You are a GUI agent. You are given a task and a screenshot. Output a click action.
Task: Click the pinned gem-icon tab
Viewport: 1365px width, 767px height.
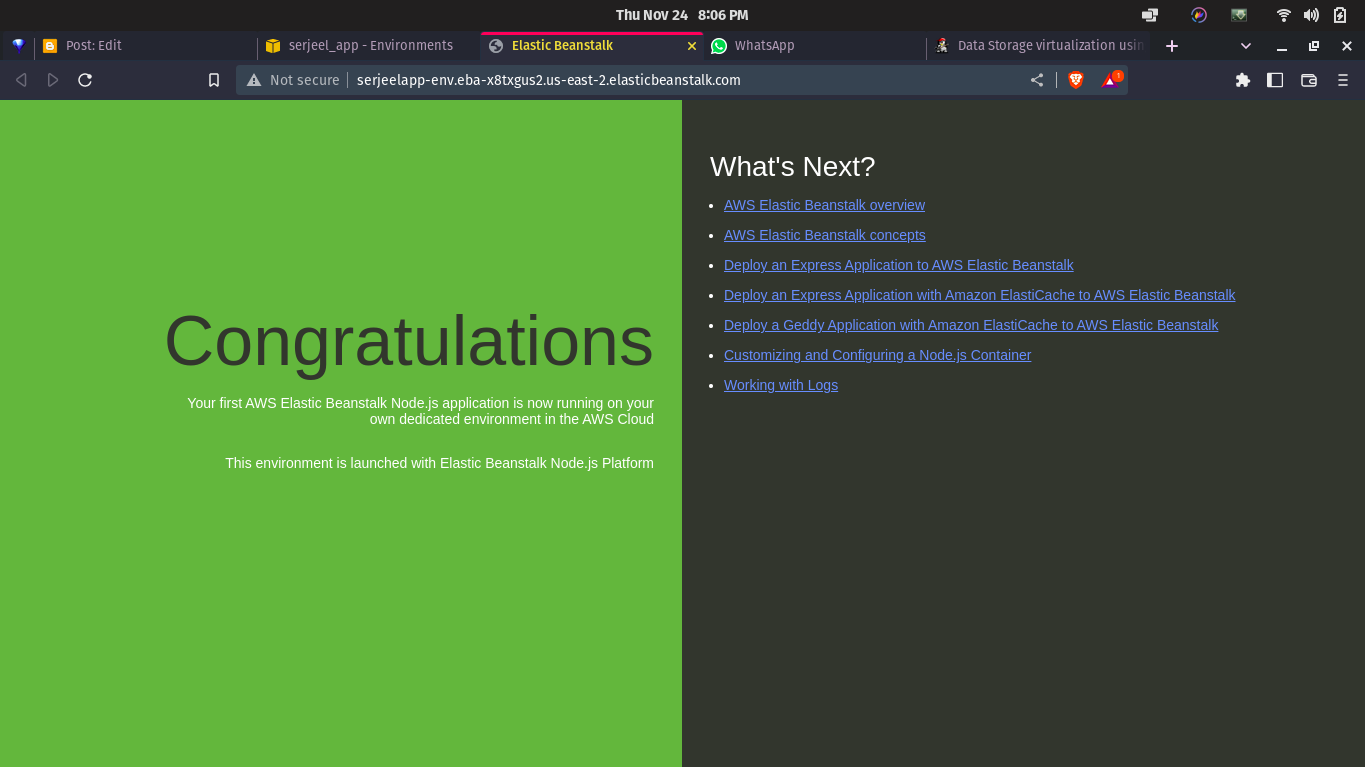tap(18, 45)
